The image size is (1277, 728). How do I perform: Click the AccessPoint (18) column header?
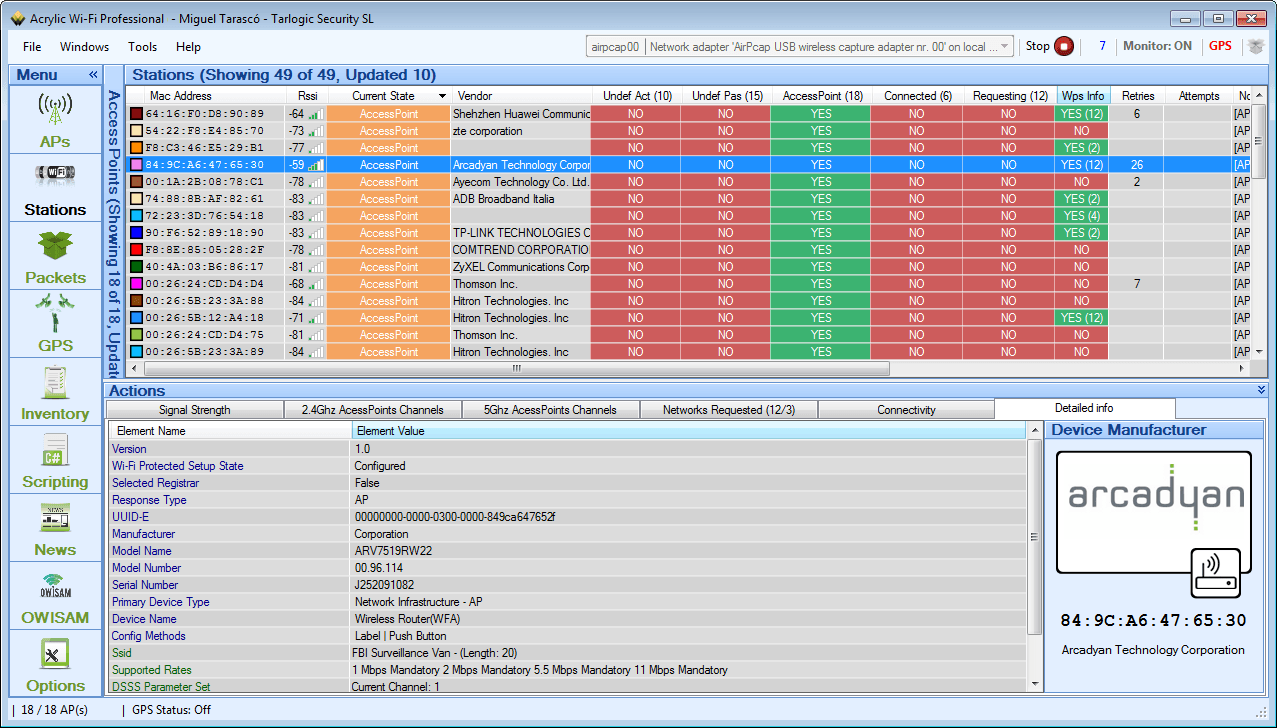(x=822, y=96)
